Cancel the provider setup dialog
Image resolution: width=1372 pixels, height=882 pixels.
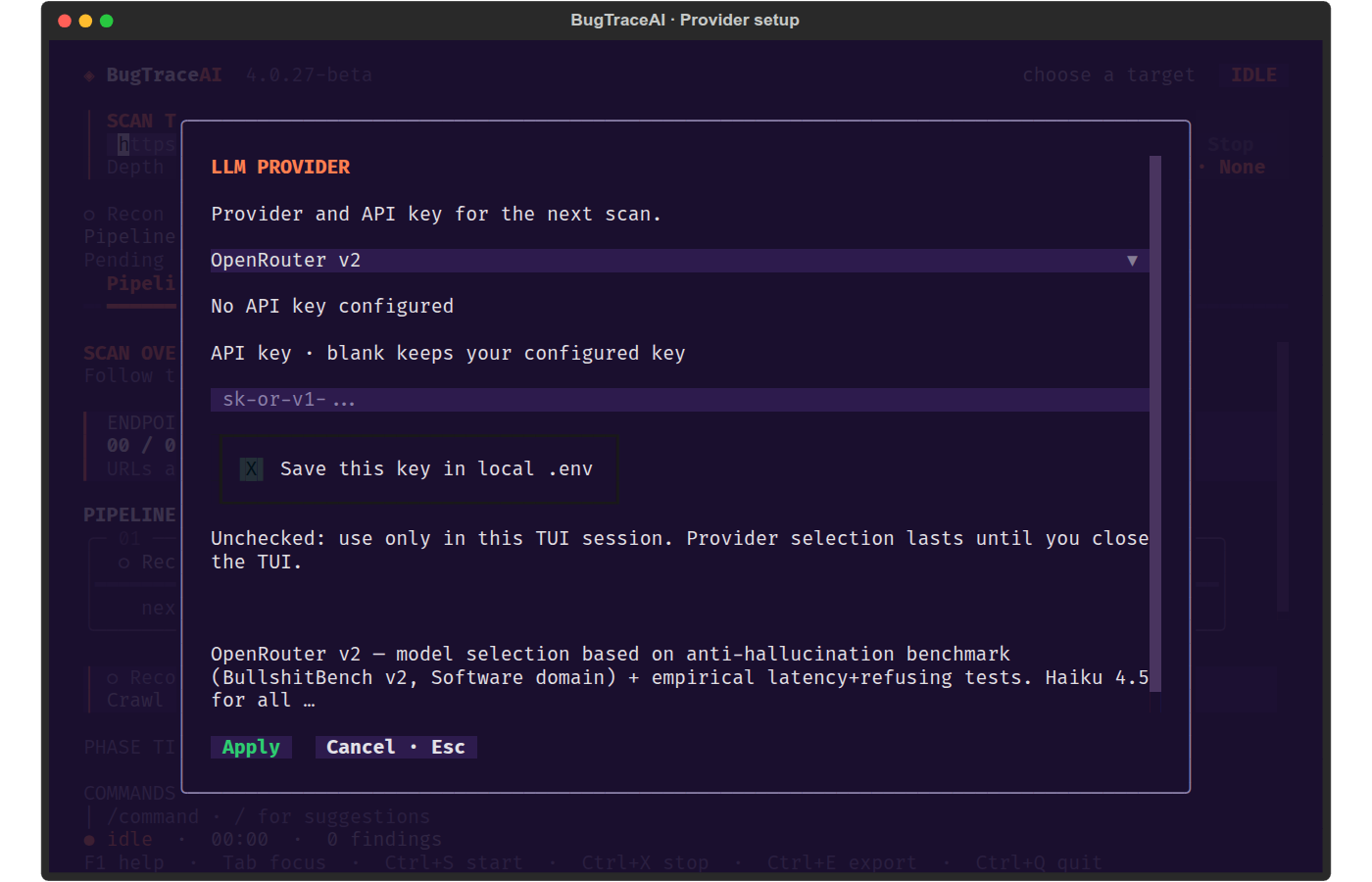(x=396, y=747)
